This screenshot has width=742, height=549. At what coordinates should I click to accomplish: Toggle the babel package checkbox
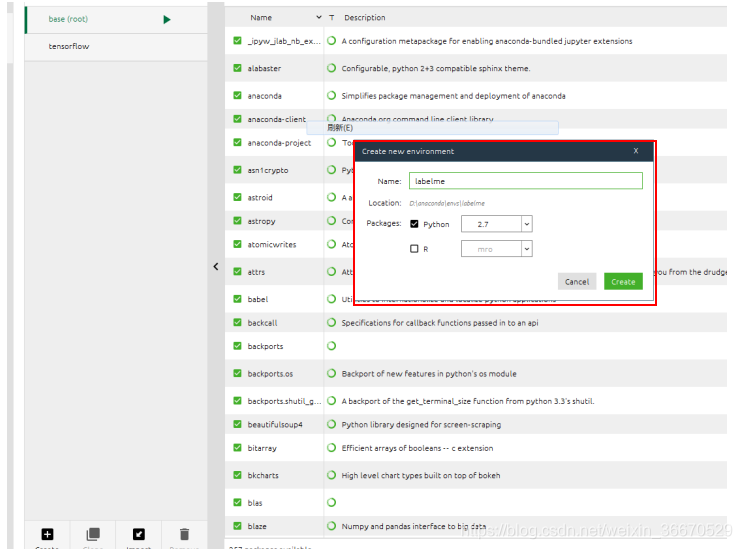[x=238, y=299]
